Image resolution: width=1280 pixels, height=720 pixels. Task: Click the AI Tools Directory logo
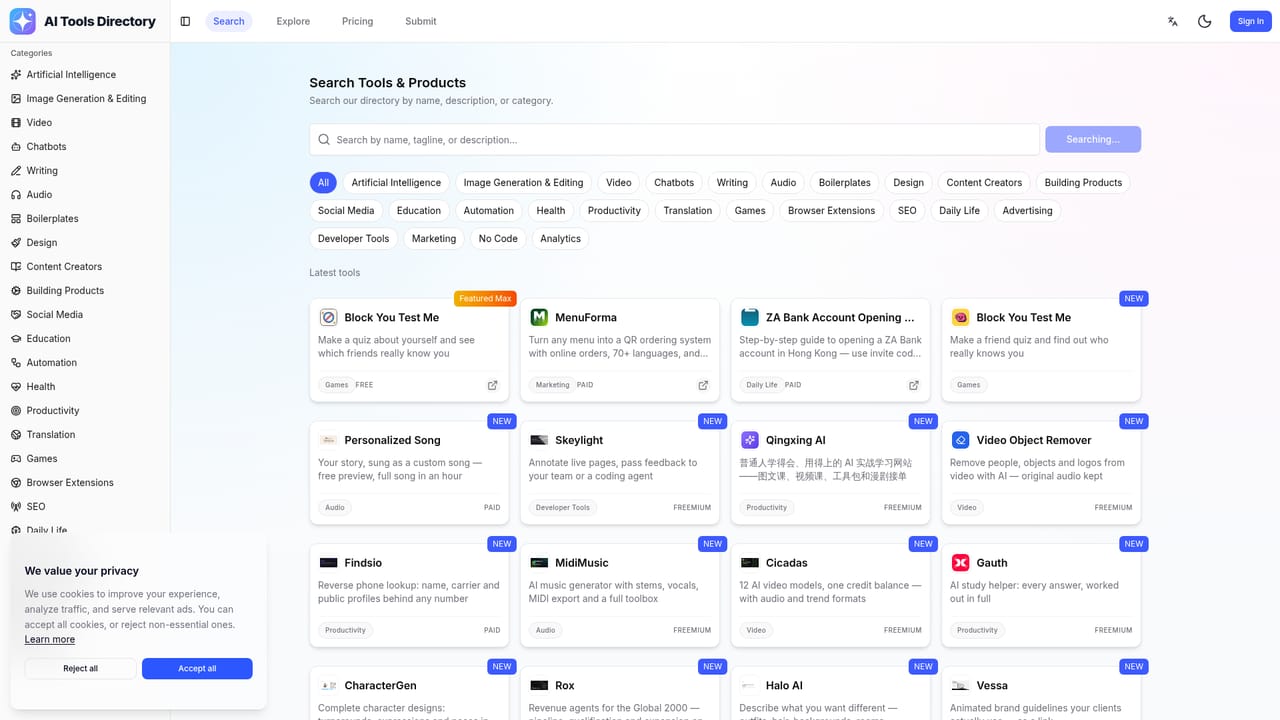tap(22, 21)
